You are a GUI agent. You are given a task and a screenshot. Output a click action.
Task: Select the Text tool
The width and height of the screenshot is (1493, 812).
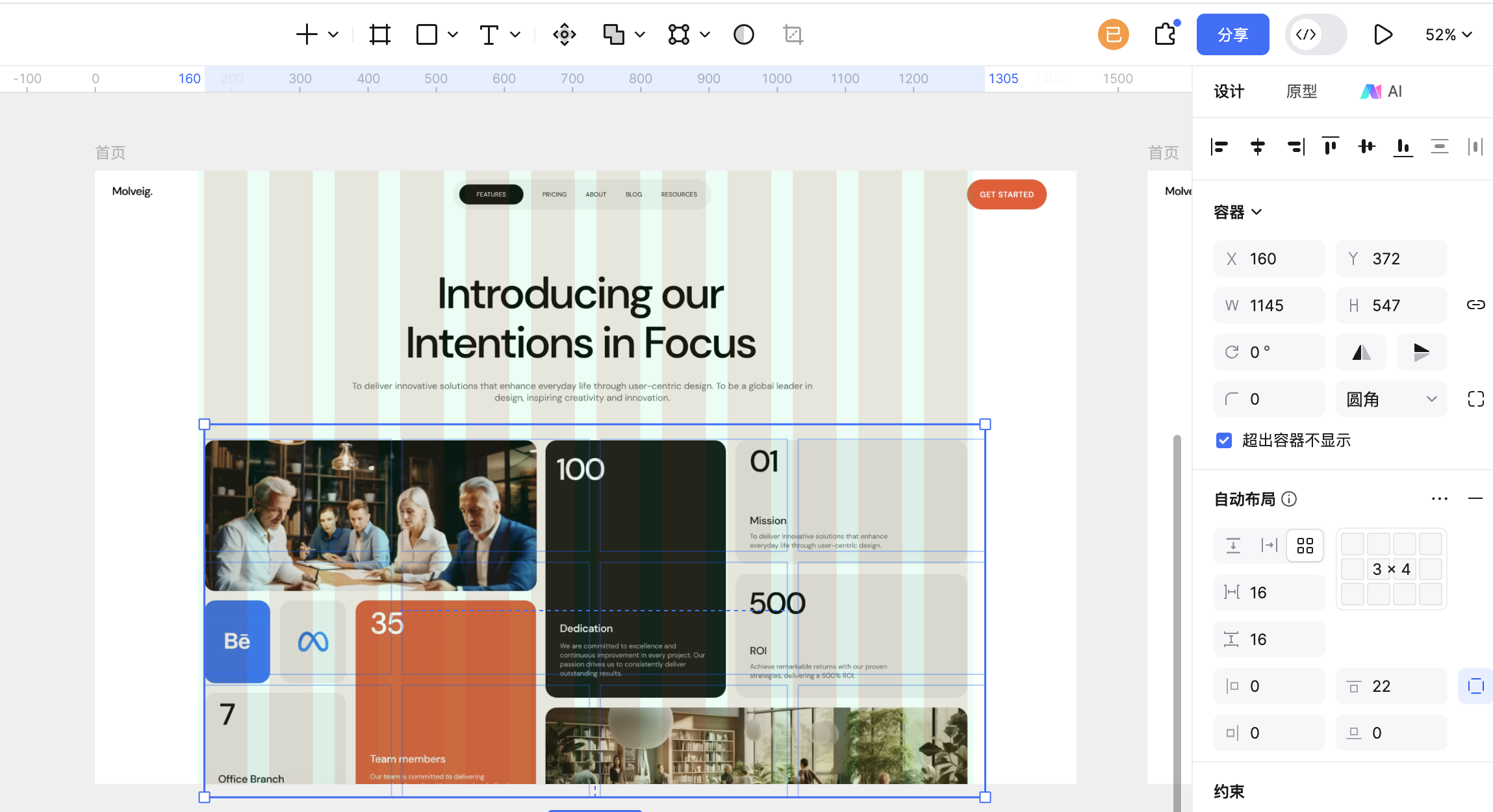click(489, 34)
